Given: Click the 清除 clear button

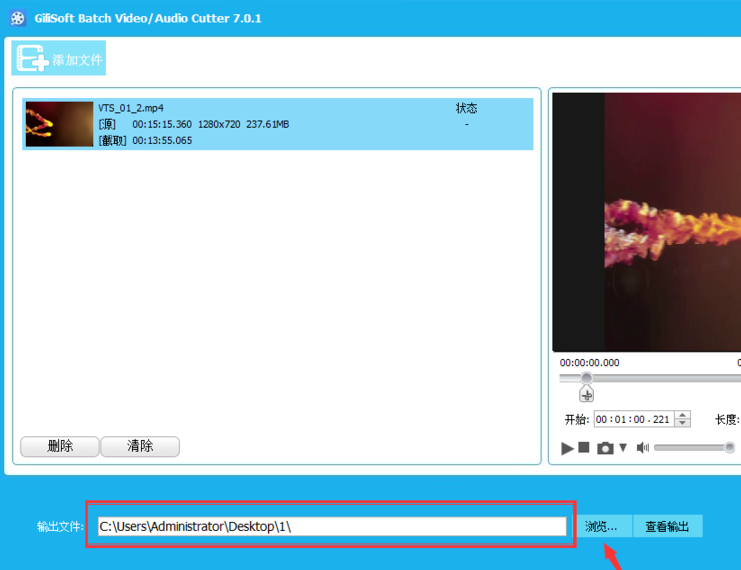Looking at the screenshot, I should (140, 446).
